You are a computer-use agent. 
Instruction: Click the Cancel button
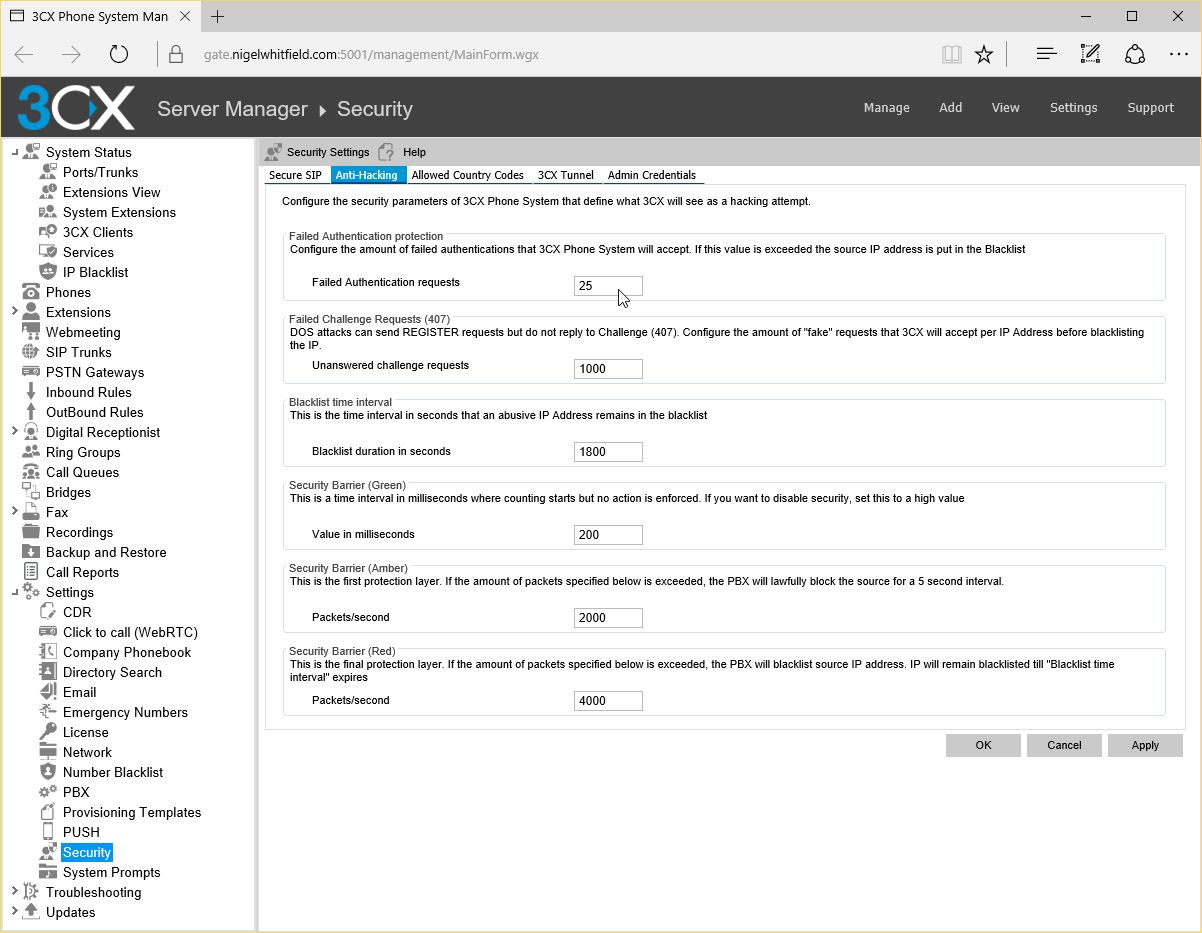point(1064,745)
